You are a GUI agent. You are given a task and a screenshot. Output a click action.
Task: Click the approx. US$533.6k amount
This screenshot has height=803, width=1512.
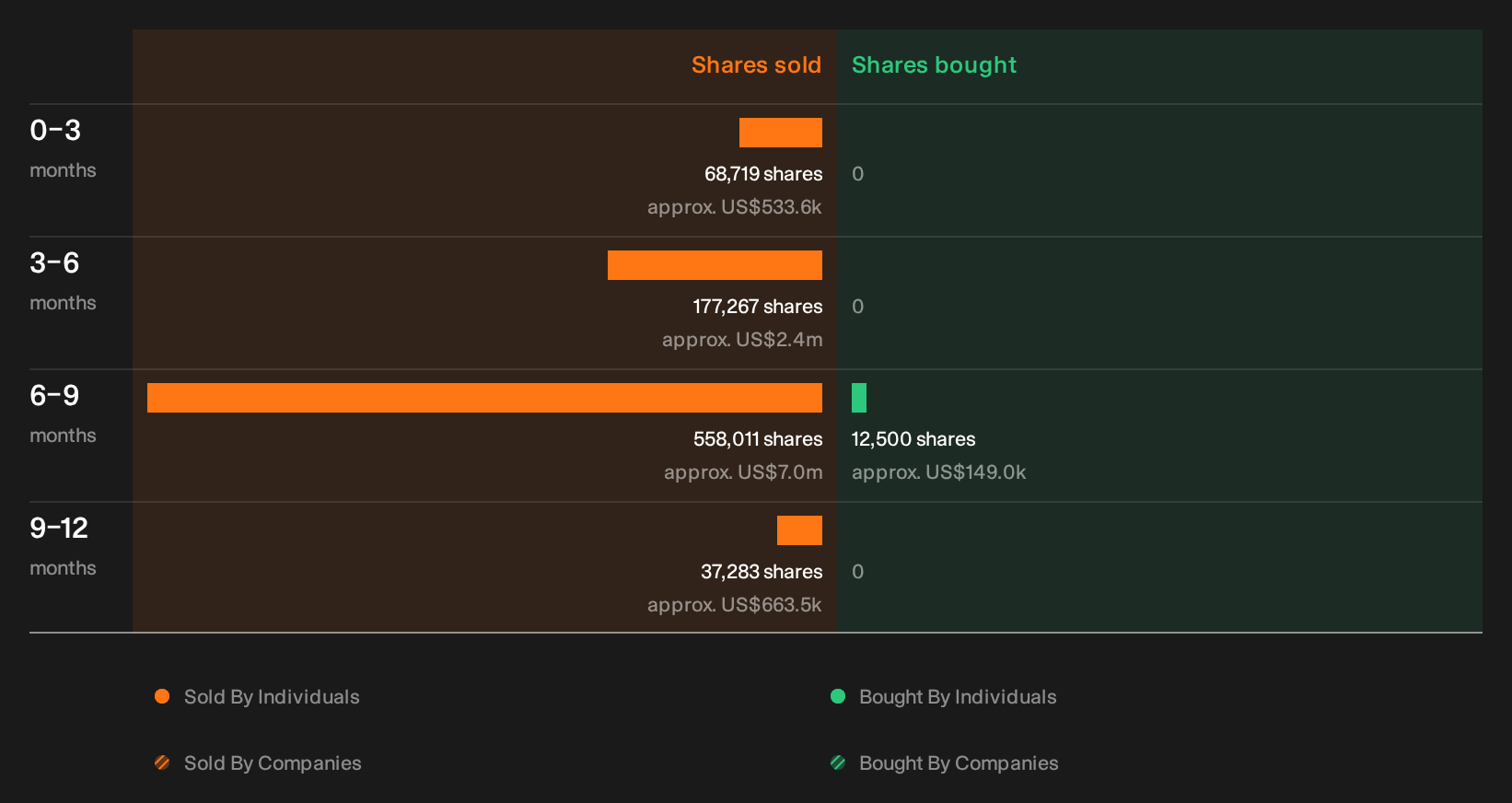tap(735, 207)
